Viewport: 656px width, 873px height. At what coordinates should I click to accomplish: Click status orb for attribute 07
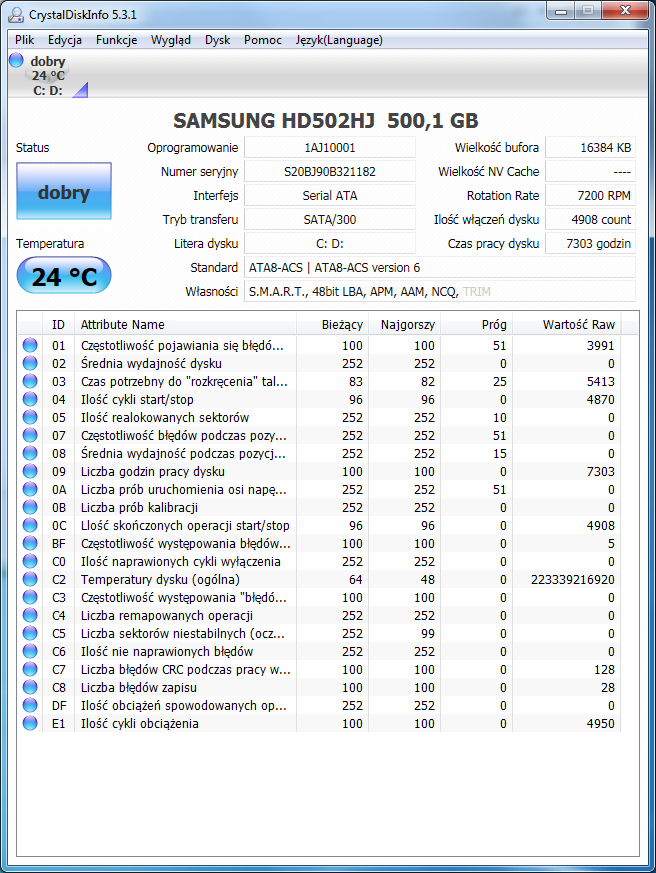click(x=30, y=435)
